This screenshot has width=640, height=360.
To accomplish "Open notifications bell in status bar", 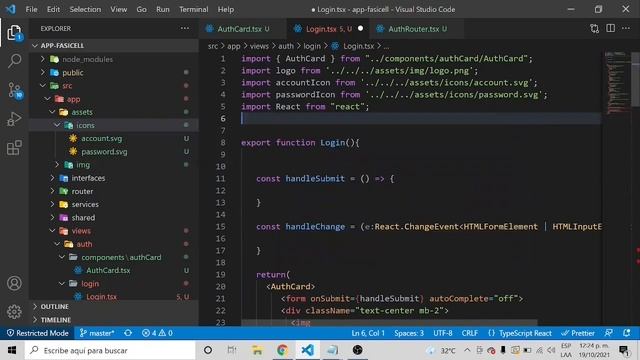I will point(627,333).
